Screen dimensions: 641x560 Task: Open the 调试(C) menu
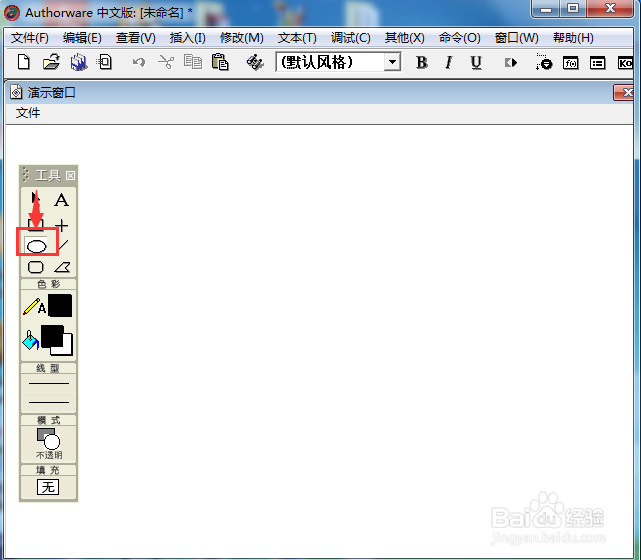coord(351,38)
